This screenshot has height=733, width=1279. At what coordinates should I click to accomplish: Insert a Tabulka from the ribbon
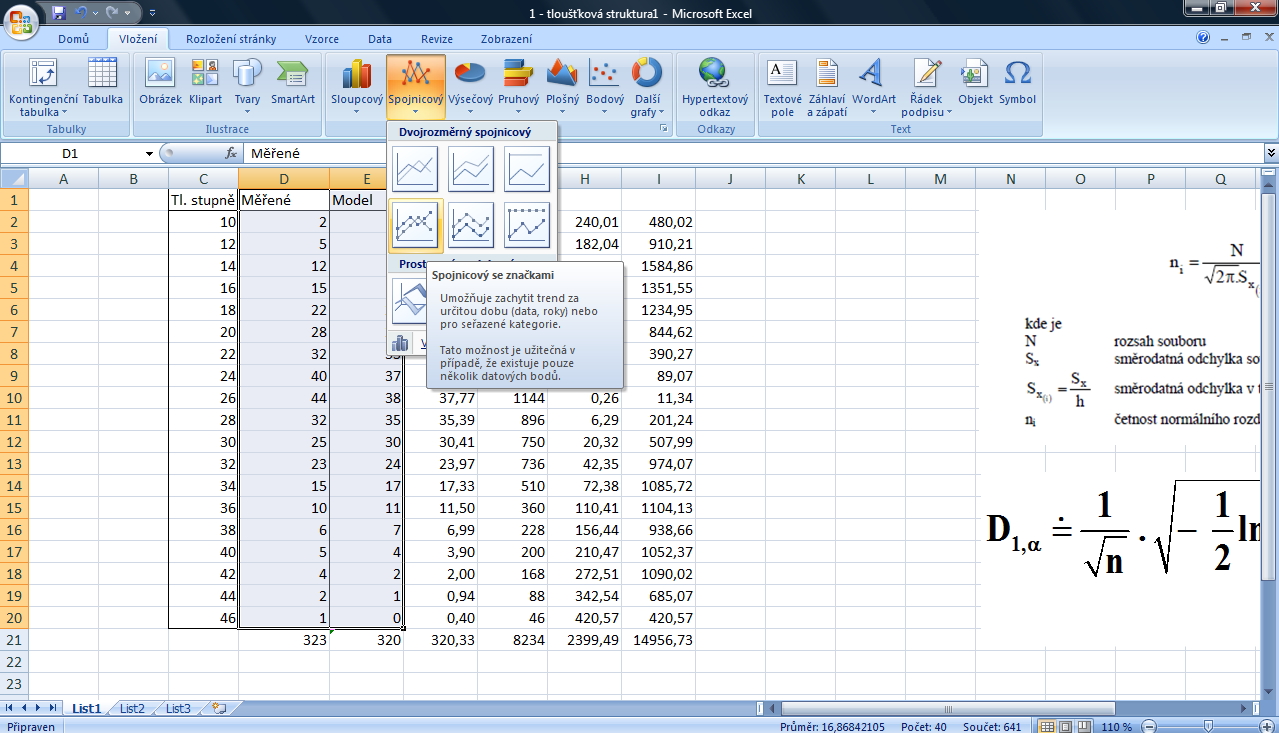point(102,82)
